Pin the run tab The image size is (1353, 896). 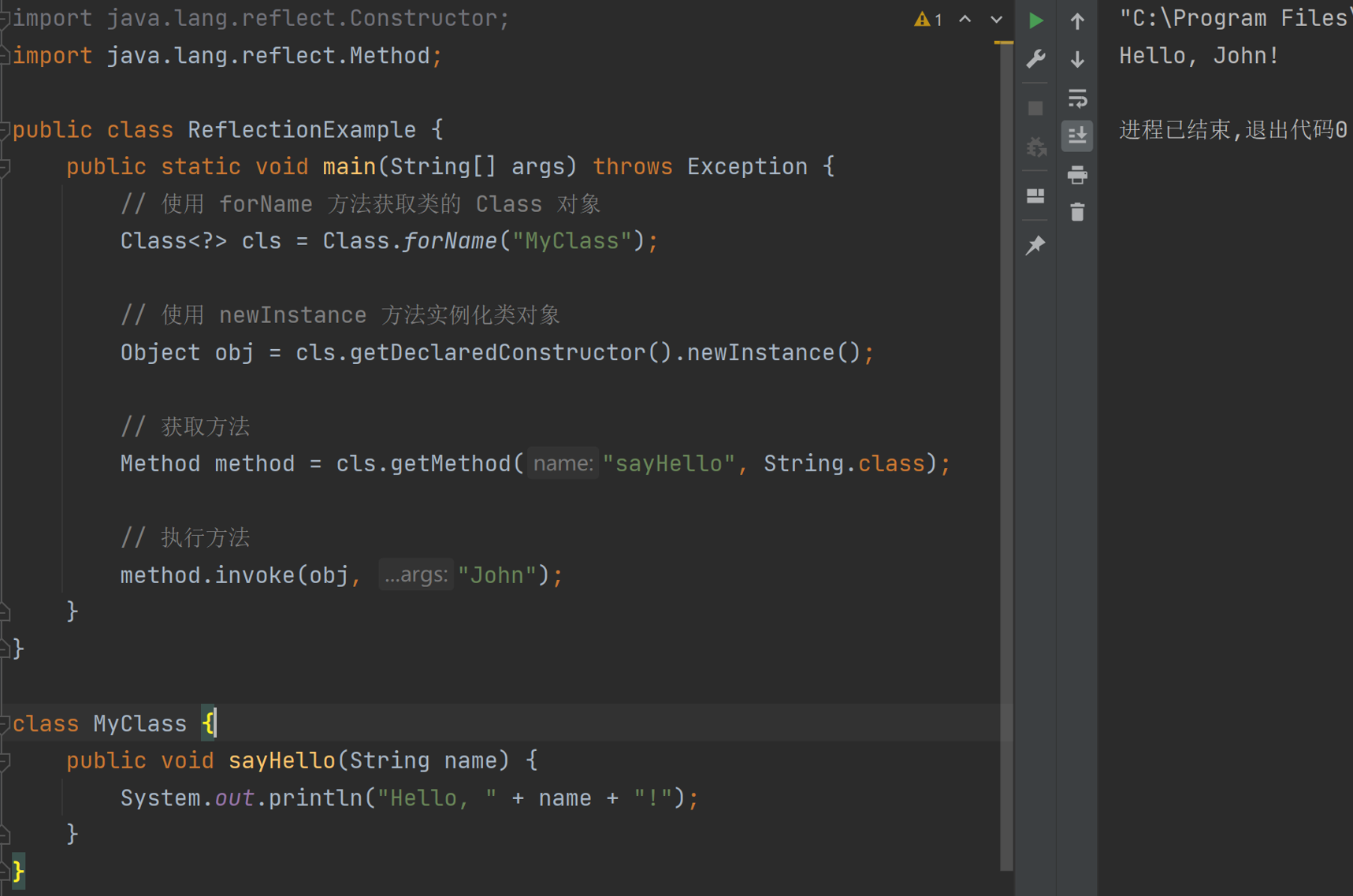coord(1035,245)
